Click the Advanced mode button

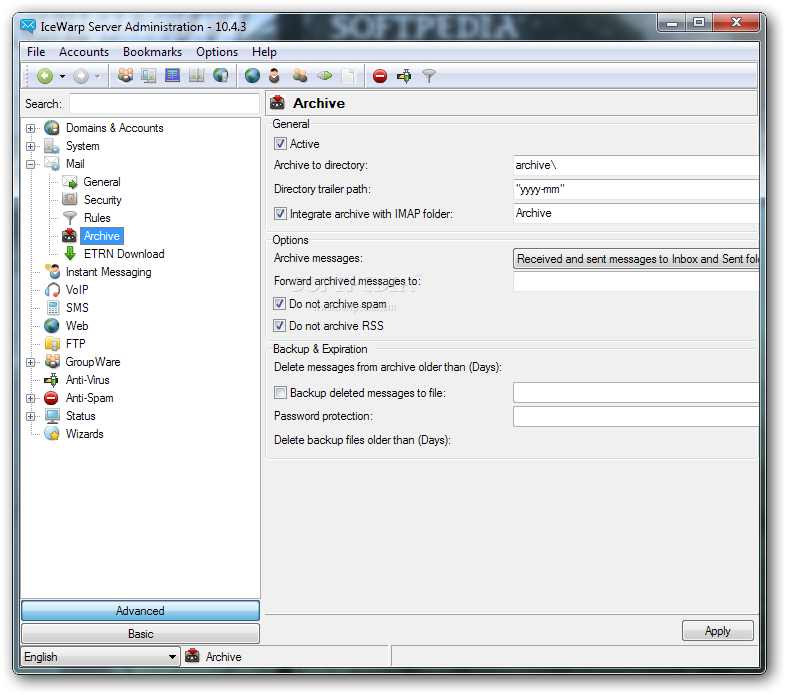141,611
